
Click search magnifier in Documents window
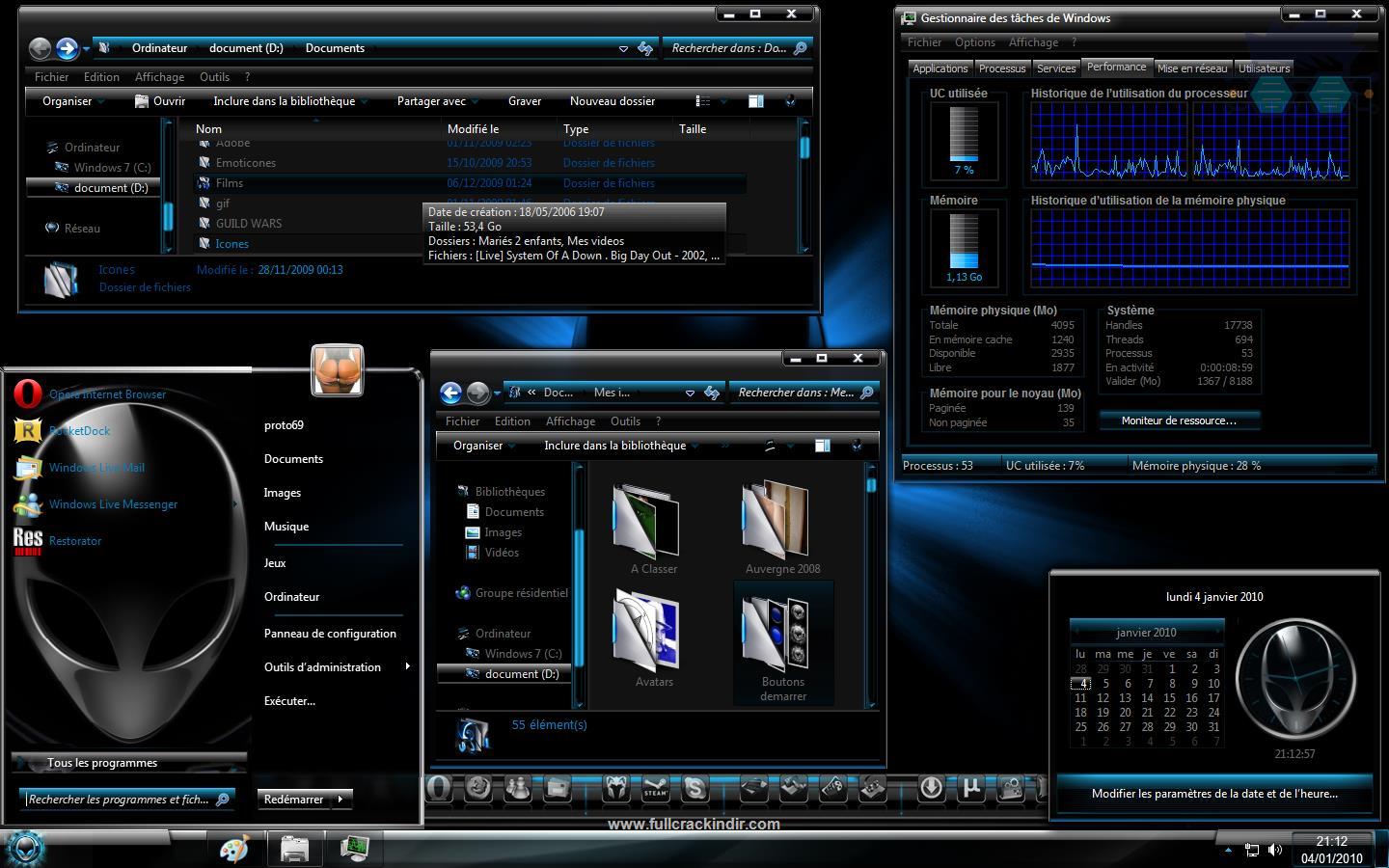800,48
